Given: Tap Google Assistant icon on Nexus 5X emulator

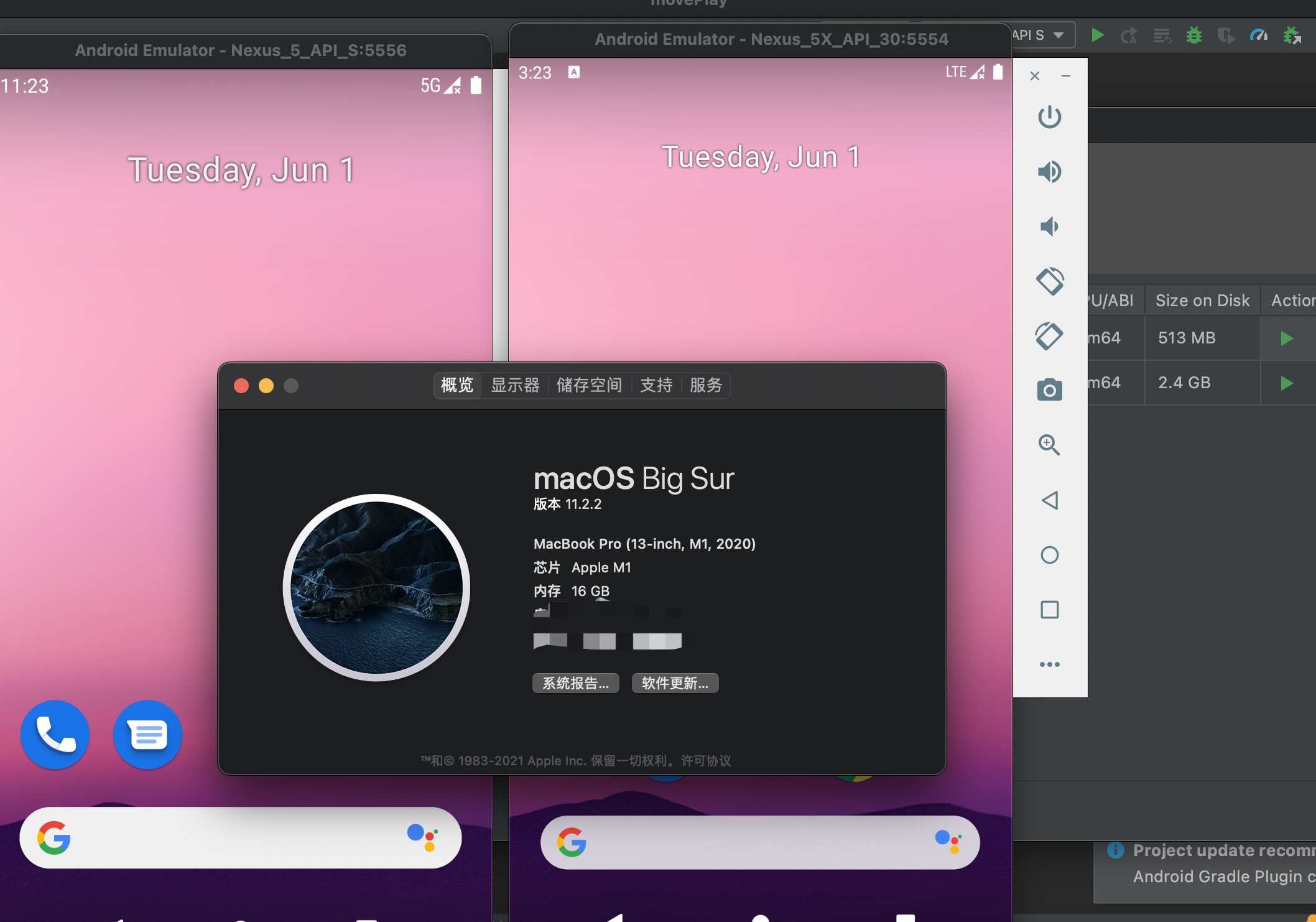Looking at the screenshot, I should click(x=948, y=842).
